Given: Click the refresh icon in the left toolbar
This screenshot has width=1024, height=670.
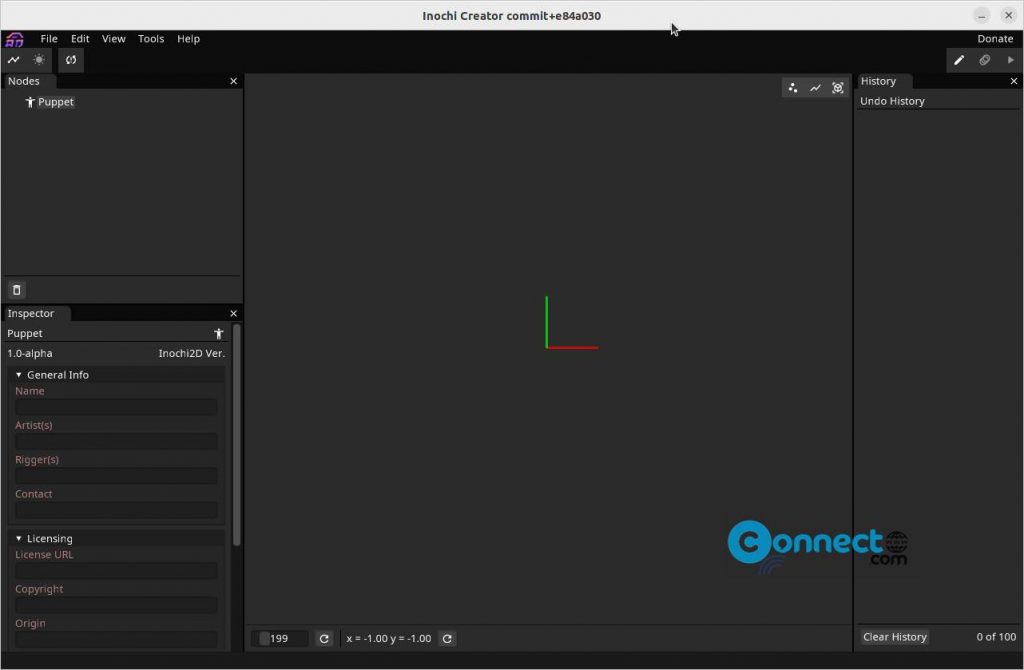Looking at the screenshot, I should (x=70, y=60).
